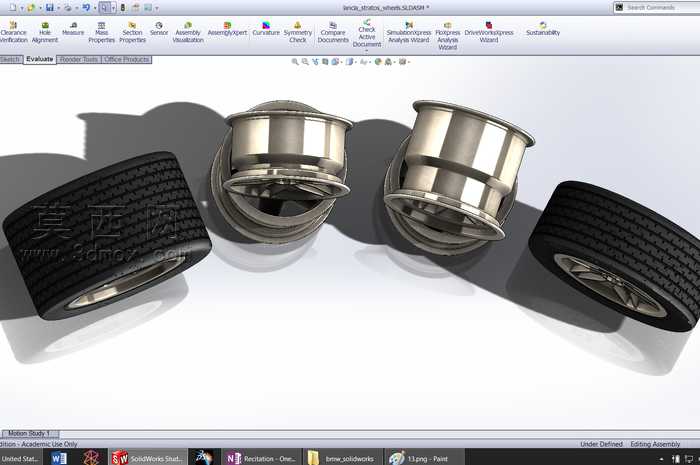Open AssemblyXpert
Viewport: 700px width, 465px height.
[227, 29]
